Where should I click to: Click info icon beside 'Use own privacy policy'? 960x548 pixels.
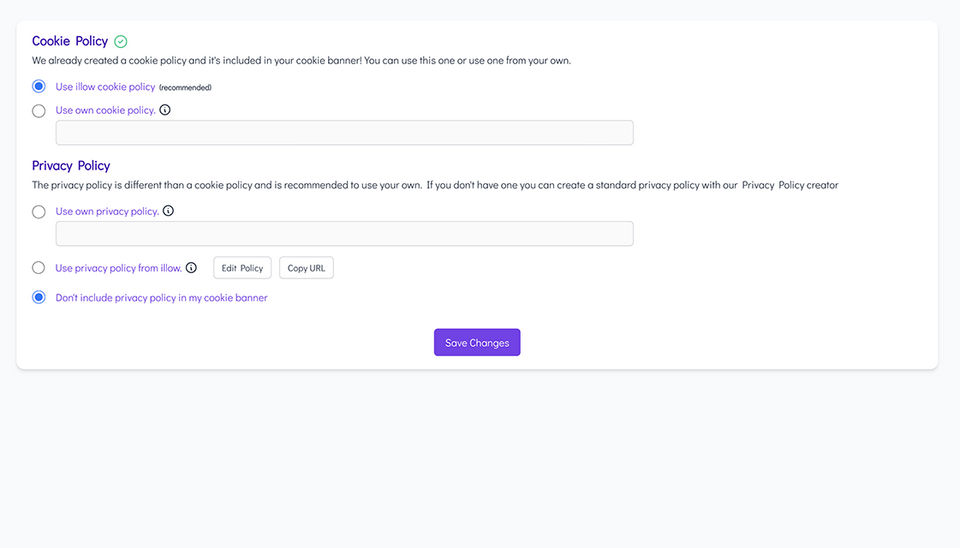[168, 211]
